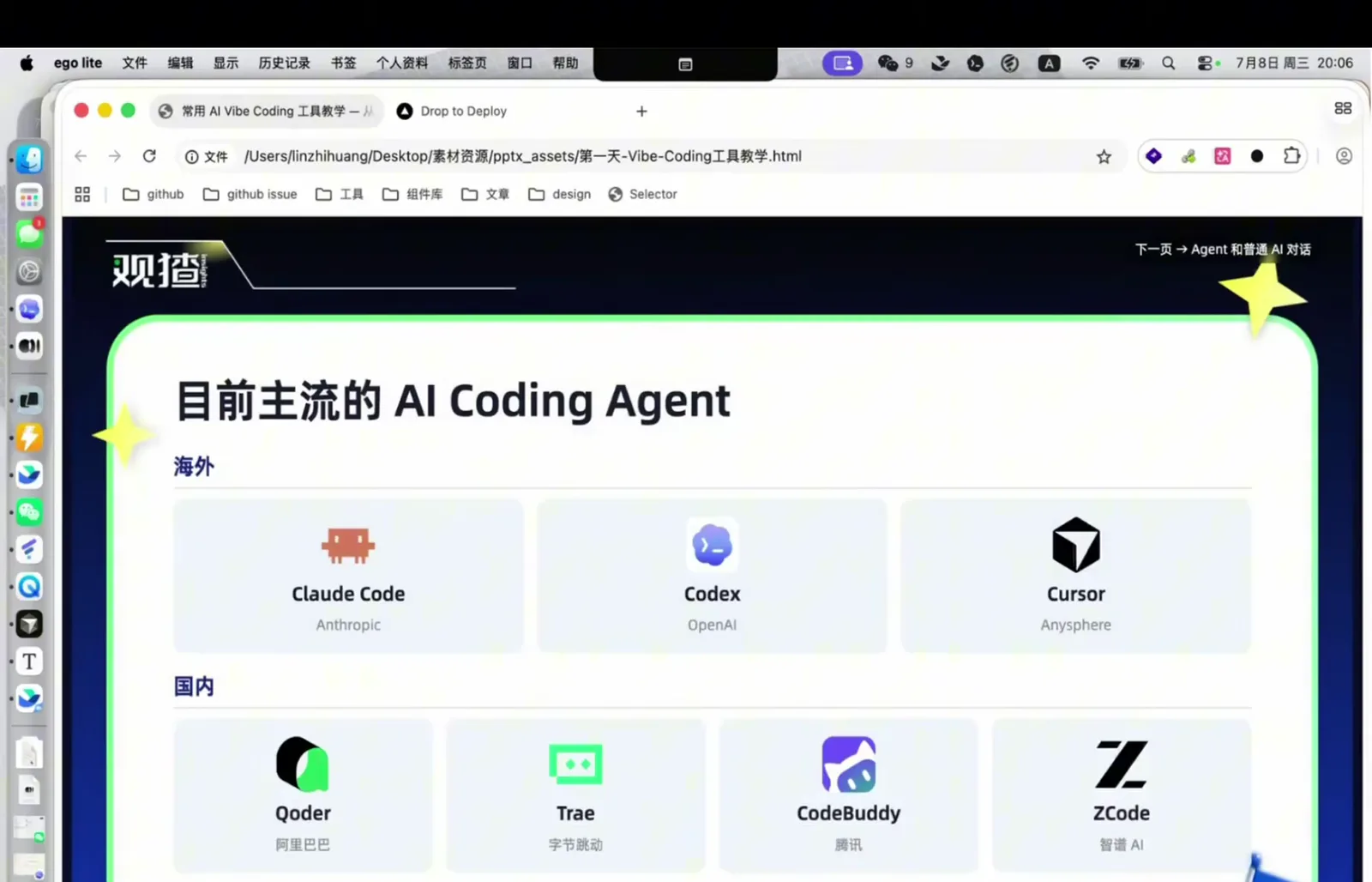The height and width of the screenshot is (882, 1372).
Task: Go back with the back arrow
Action: pyautogui.click(x=81, y=156)
